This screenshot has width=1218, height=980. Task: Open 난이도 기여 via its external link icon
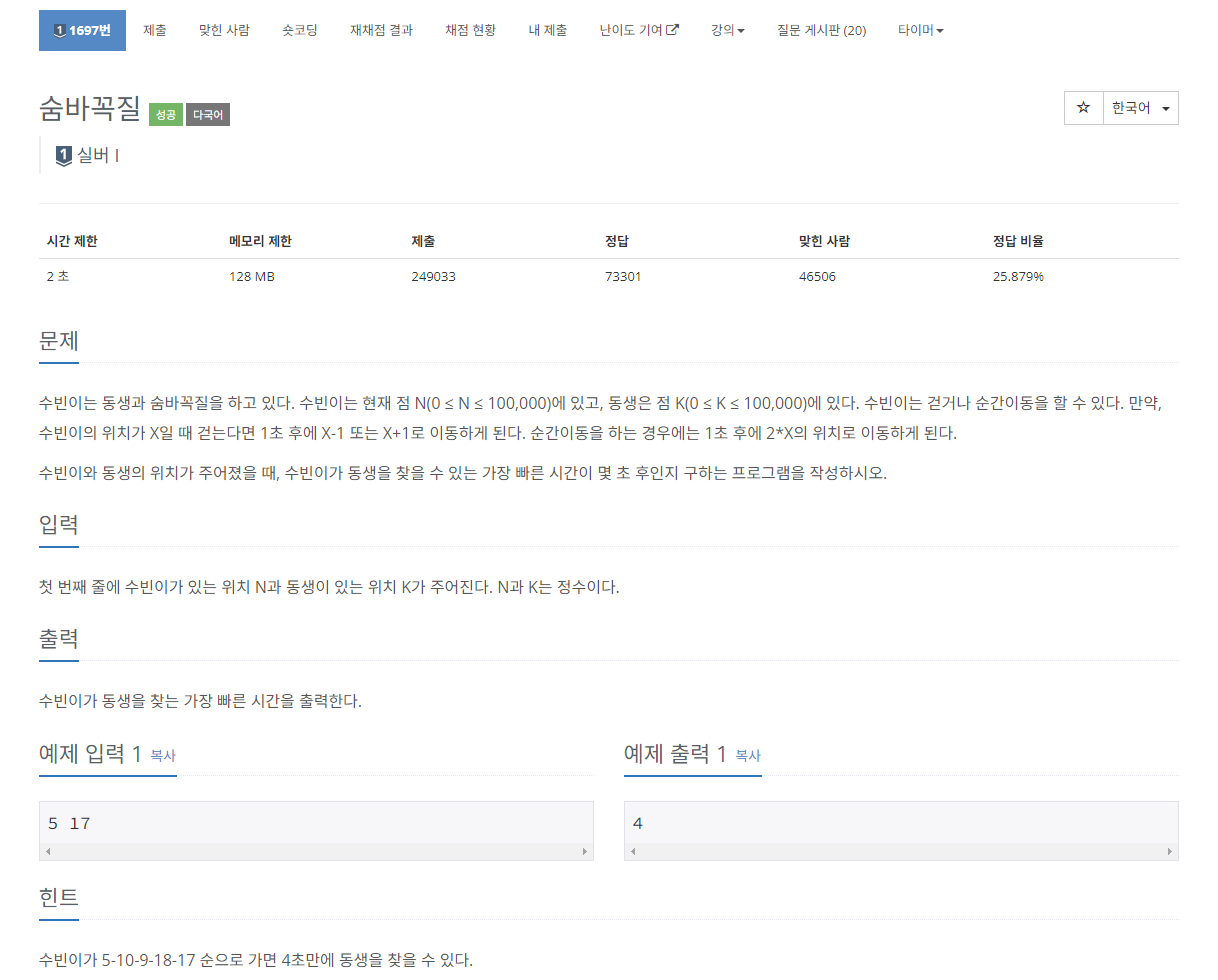pos(672,30)
